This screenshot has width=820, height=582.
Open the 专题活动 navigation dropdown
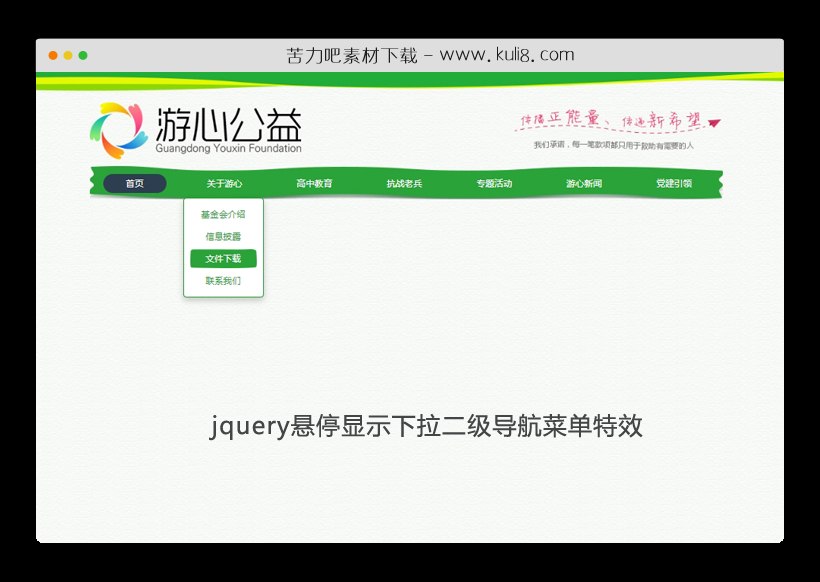click(x=494, y=183)
